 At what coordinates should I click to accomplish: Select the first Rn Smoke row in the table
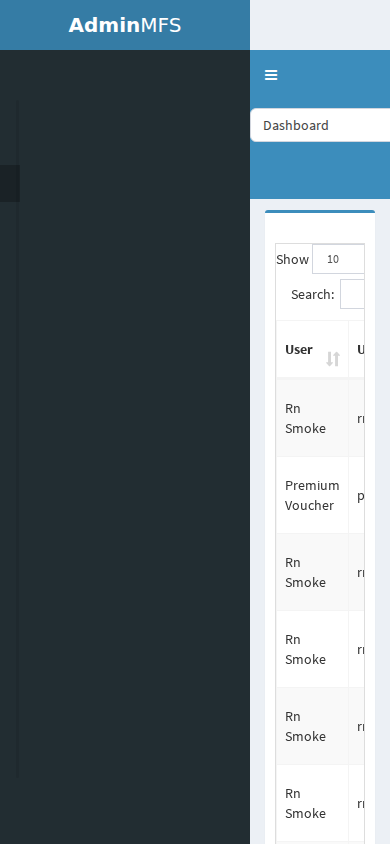point(321,418)
